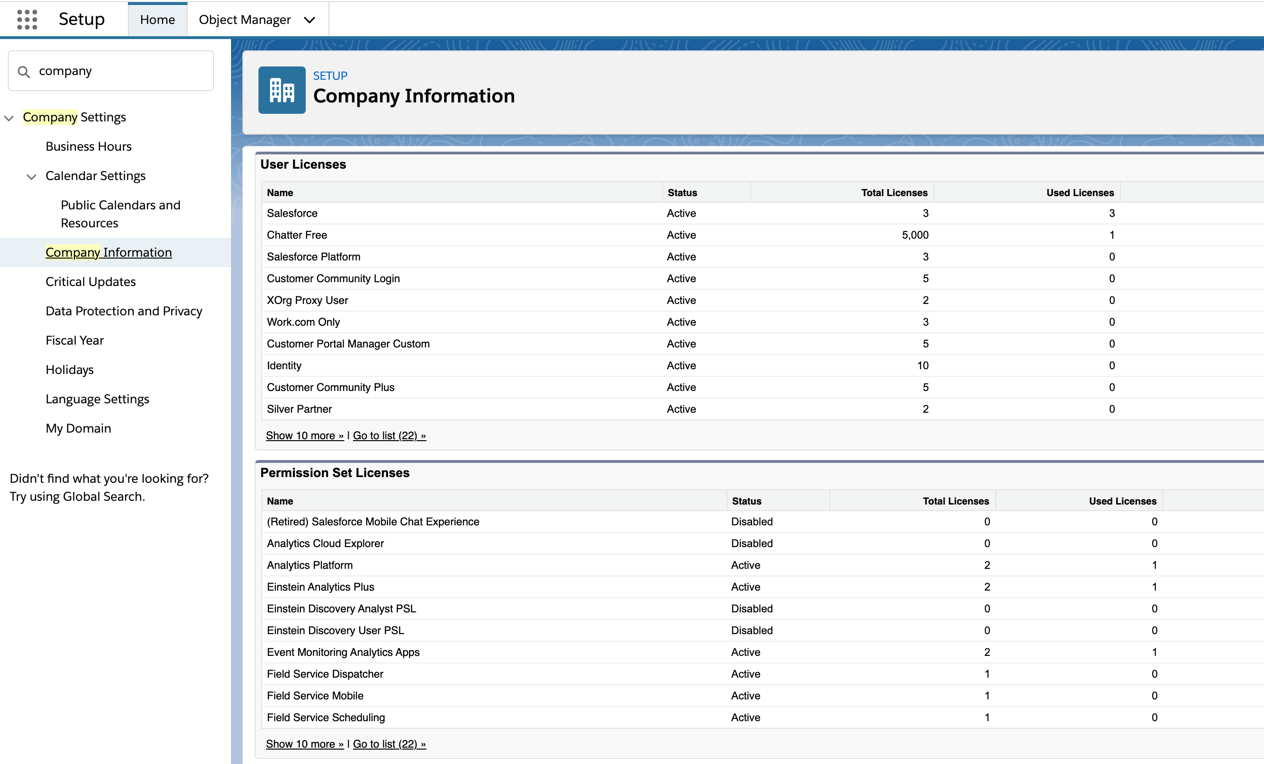This screenshot has height=764, width=1264.
Task: Click XOrg Proxy User license name
Action: tap(307, 300)
